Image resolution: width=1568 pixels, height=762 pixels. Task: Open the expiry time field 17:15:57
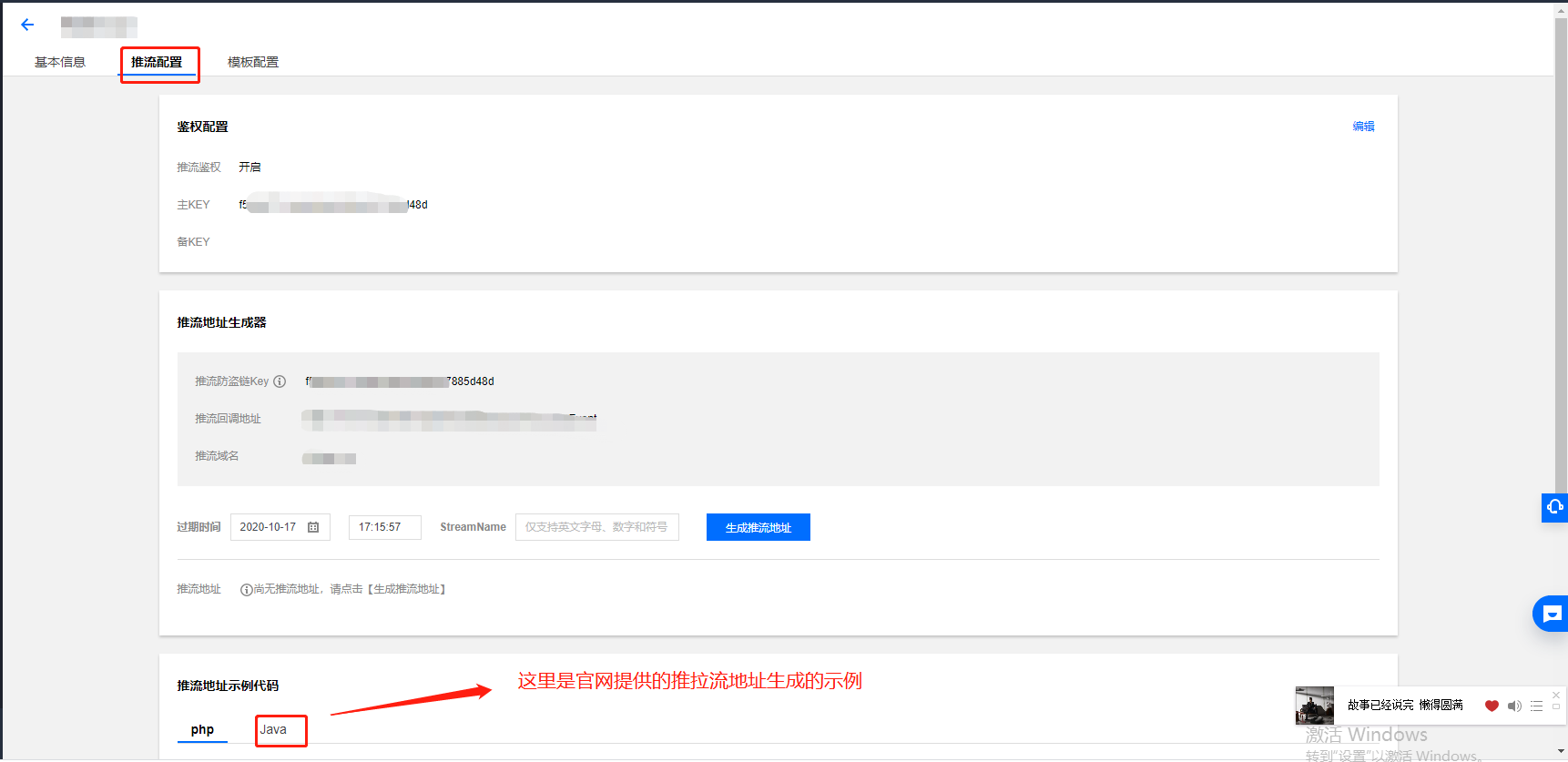coord(385,527)
